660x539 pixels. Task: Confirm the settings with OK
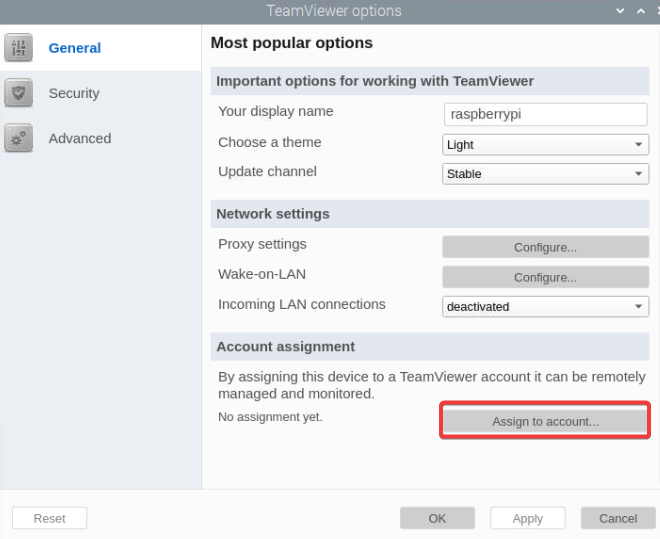(x=437, y=518)
